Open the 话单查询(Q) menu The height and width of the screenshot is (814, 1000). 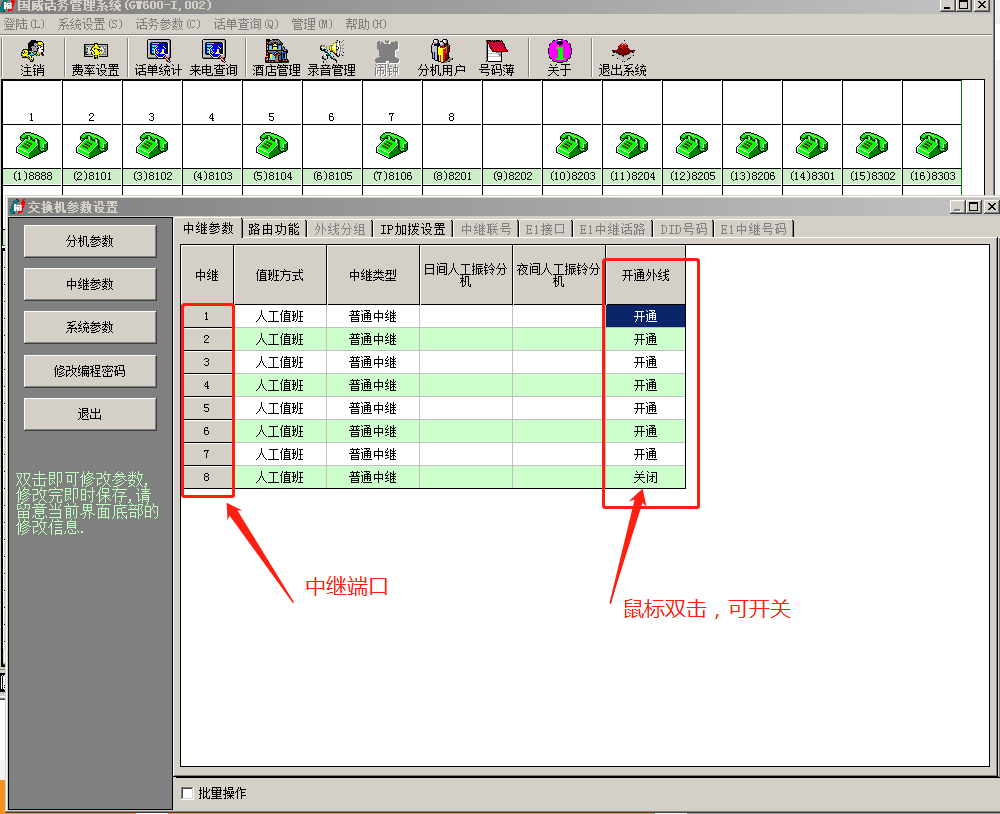(246, 24)
